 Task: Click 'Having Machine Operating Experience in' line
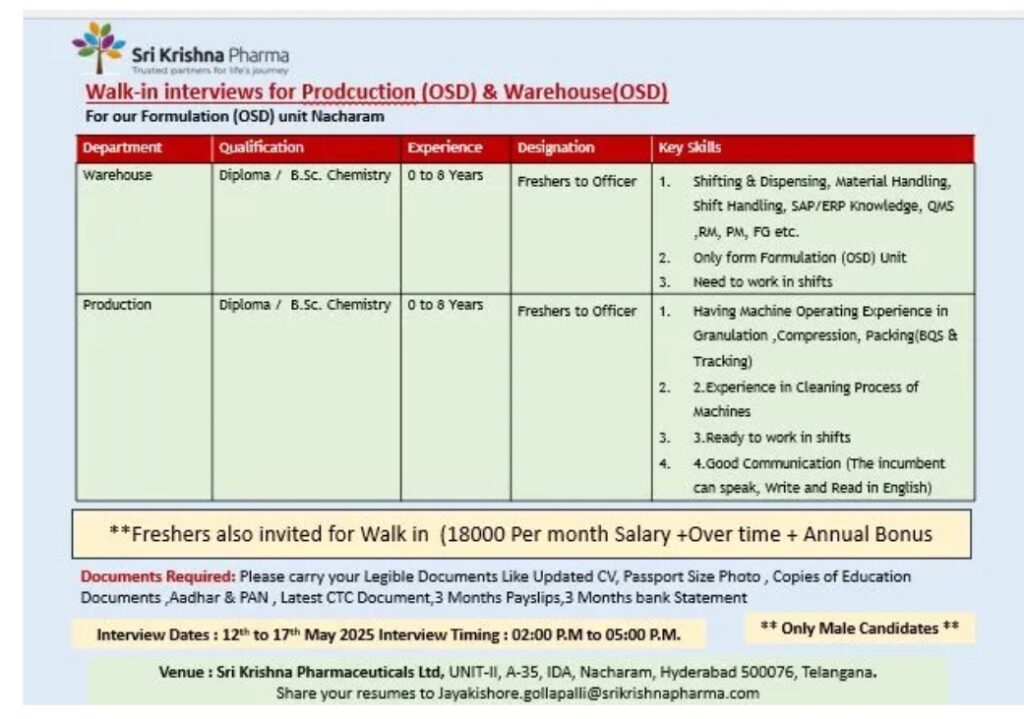click(x=820, y=312)
